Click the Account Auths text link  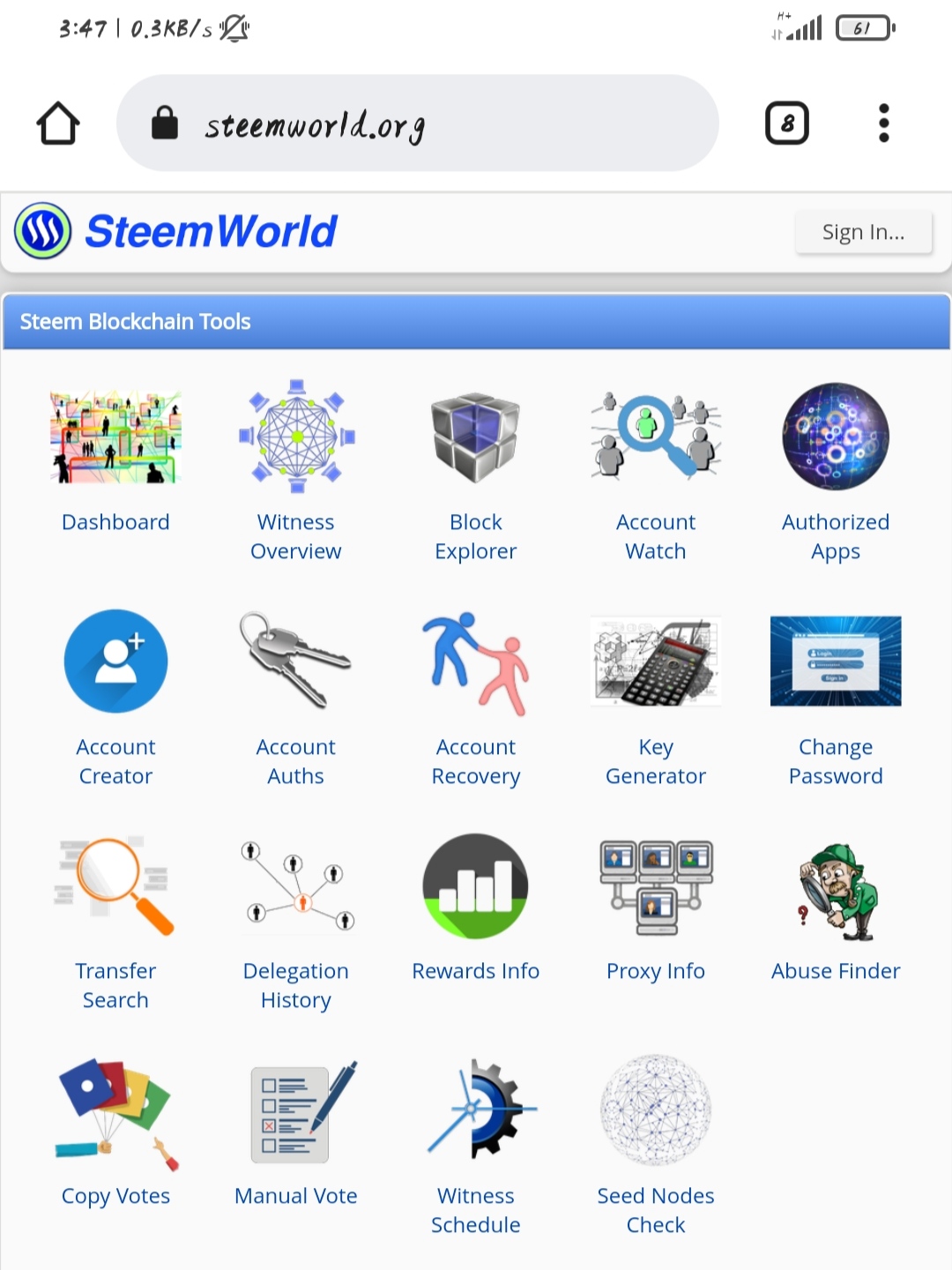tap(296, 761)
